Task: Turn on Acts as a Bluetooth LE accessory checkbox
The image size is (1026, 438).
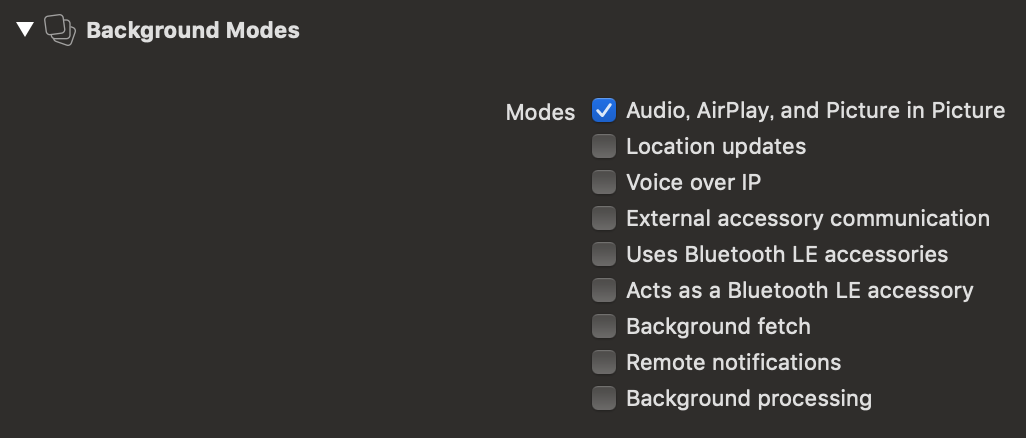Action: click(604, 290)
